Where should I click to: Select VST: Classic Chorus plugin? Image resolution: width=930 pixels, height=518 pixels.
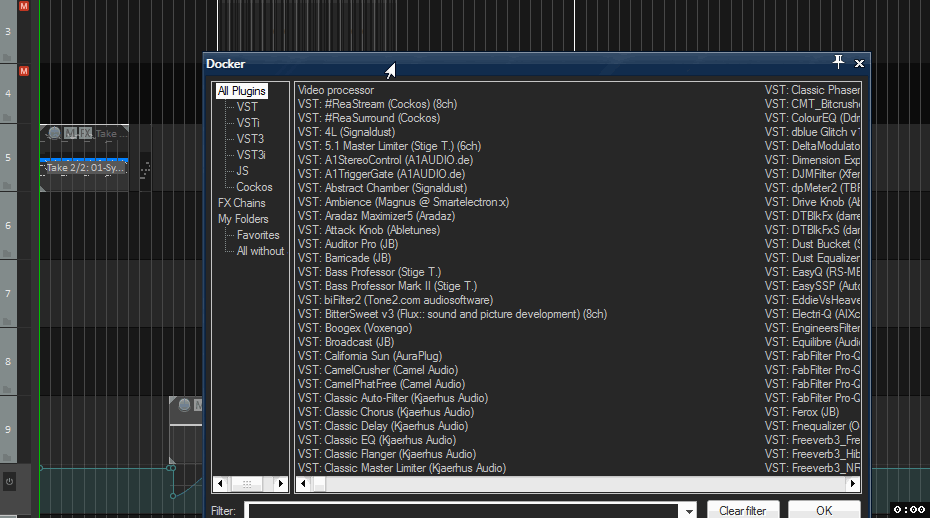(386, 412)
